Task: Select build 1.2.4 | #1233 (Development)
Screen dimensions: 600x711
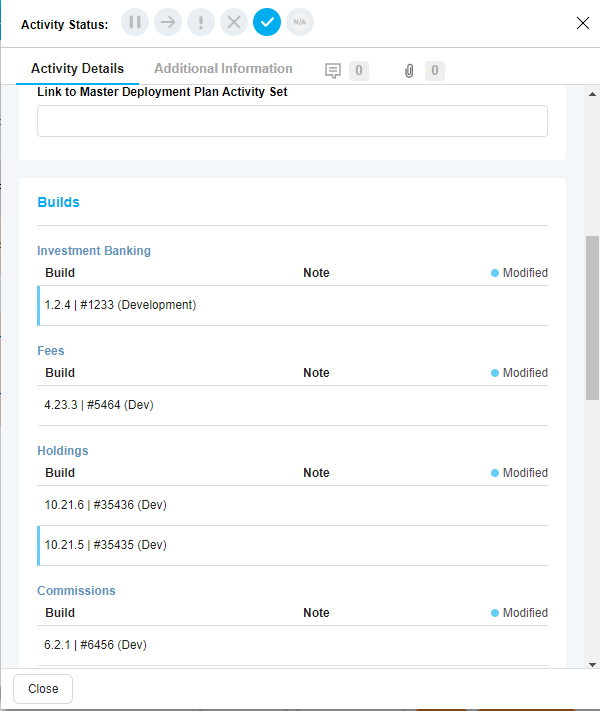Action: [x=120, y=305]
